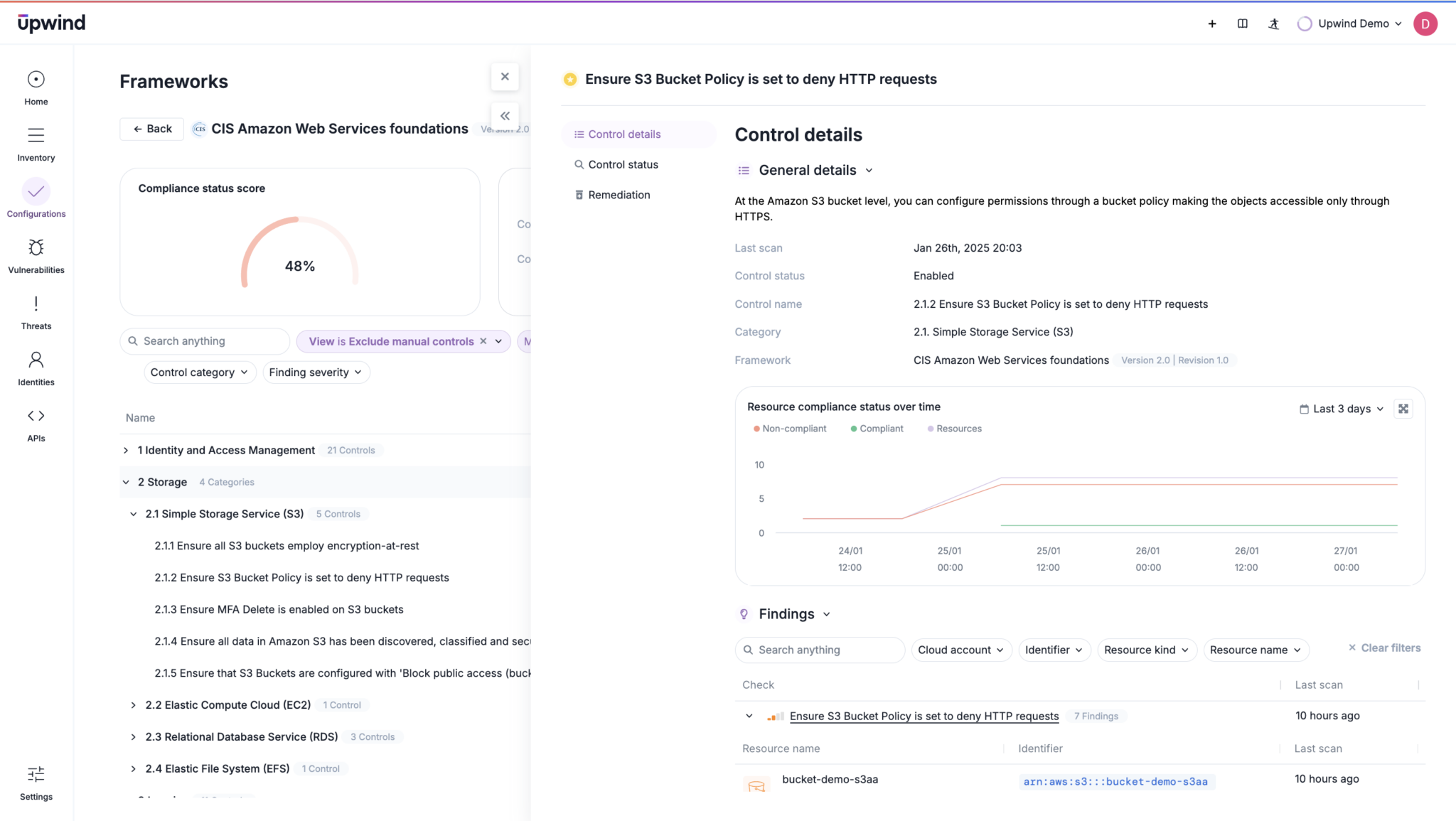
Task: Switch to the Remediation section
Action: click(x=619, y=195)
